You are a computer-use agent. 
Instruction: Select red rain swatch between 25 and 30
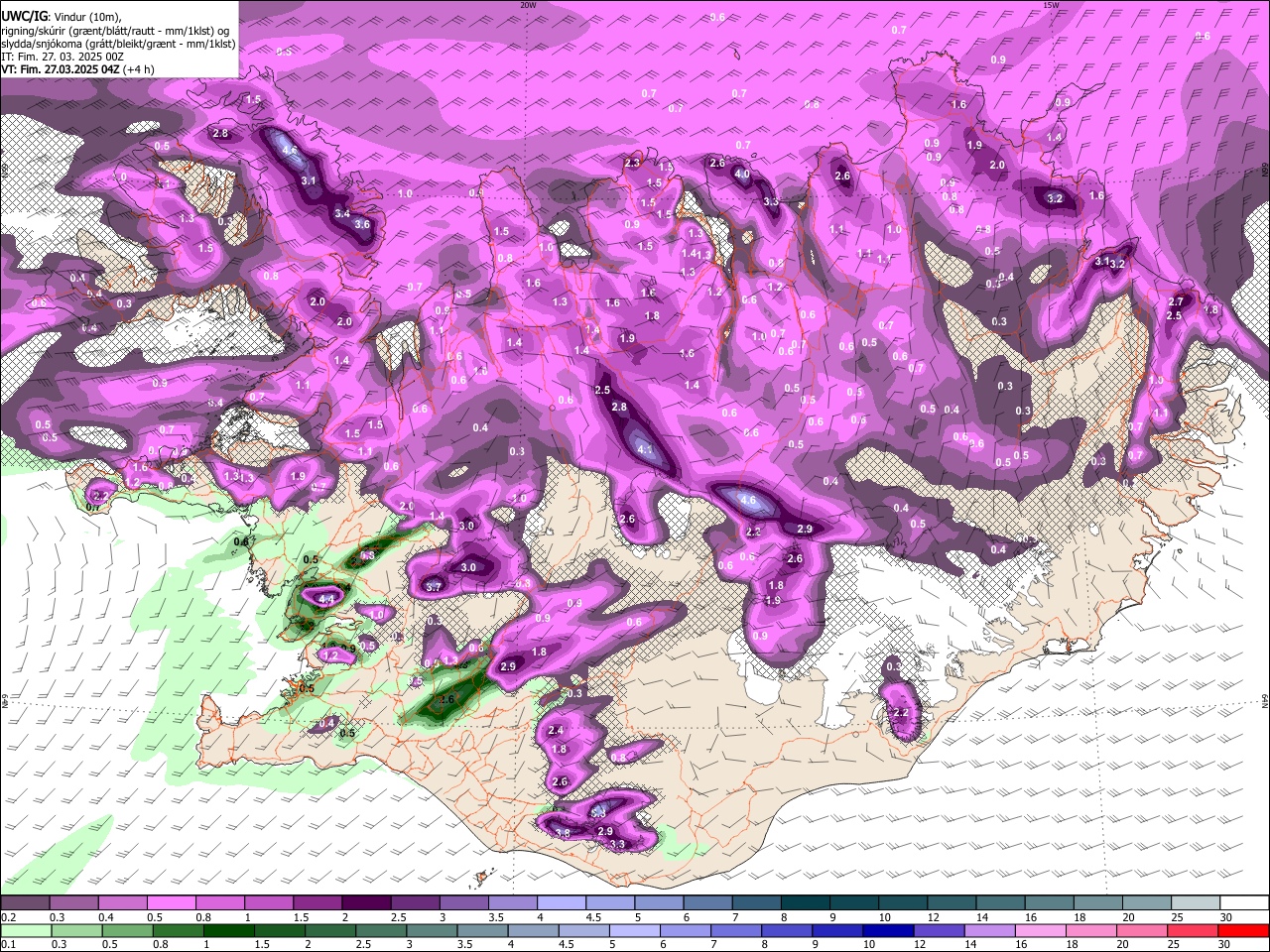[x=1195, y=931]
